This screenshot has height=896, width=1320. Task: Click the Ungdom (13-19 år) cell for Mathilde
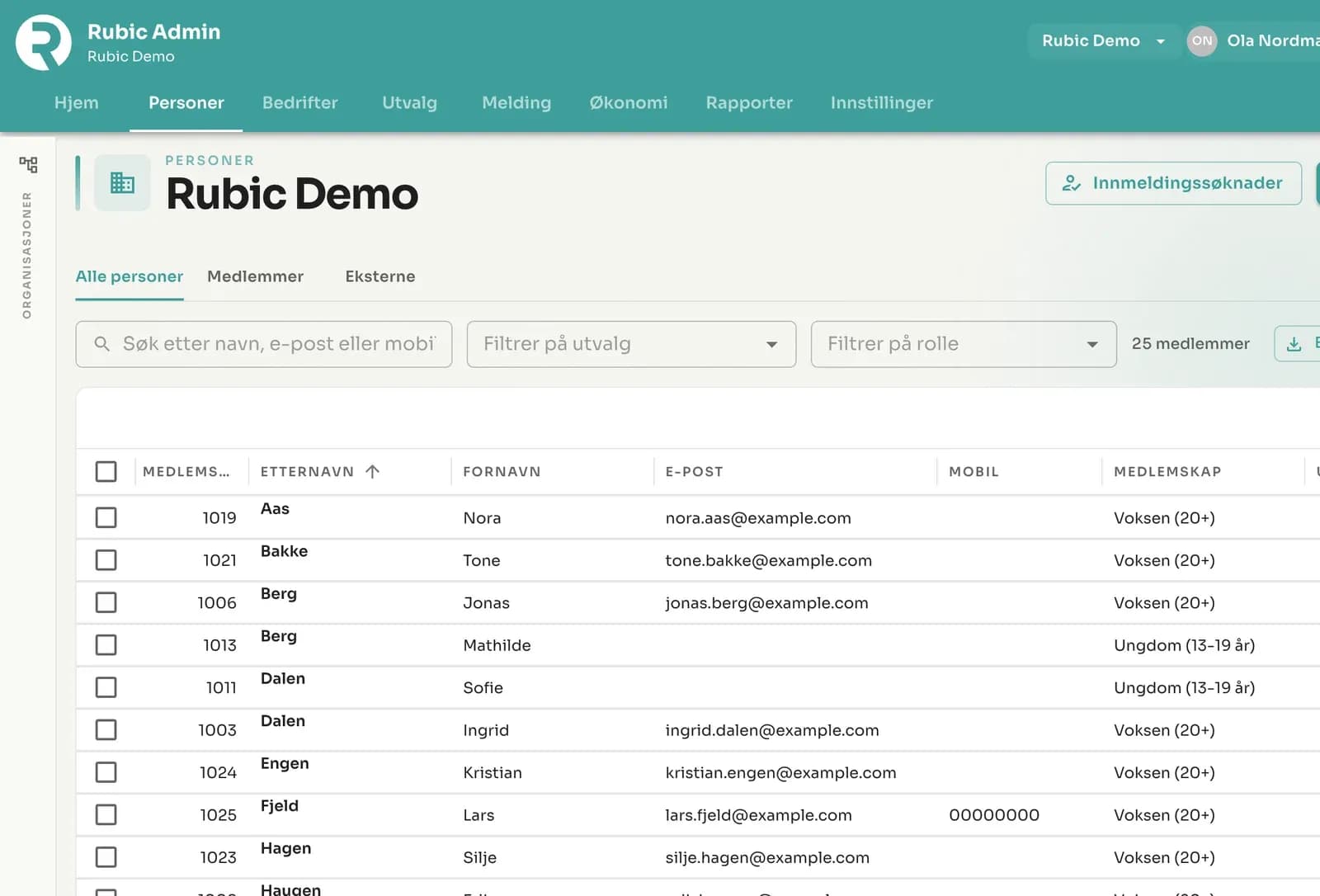coord(1184,645)
